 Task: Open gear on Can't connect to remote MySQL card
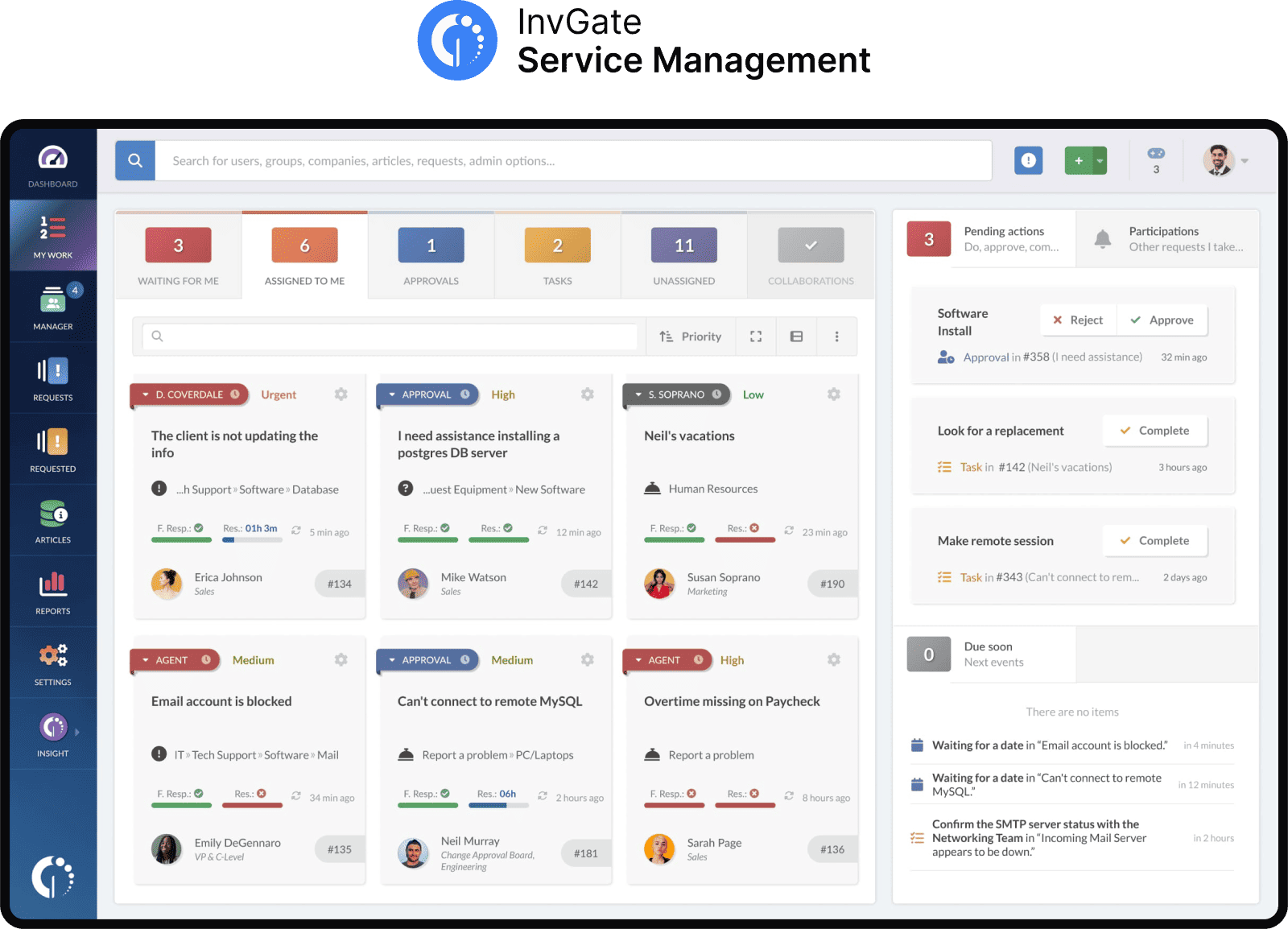pos(588,660)
